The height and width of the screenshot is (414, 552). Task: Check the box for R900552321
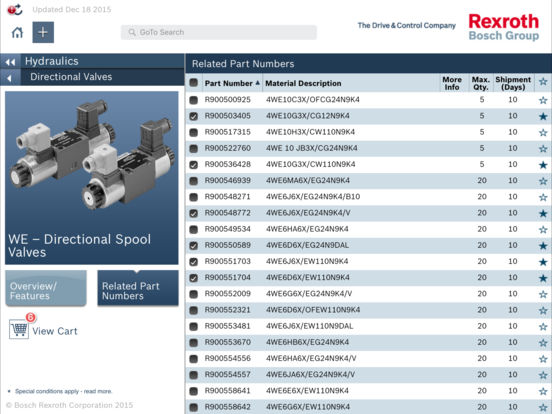194,310
